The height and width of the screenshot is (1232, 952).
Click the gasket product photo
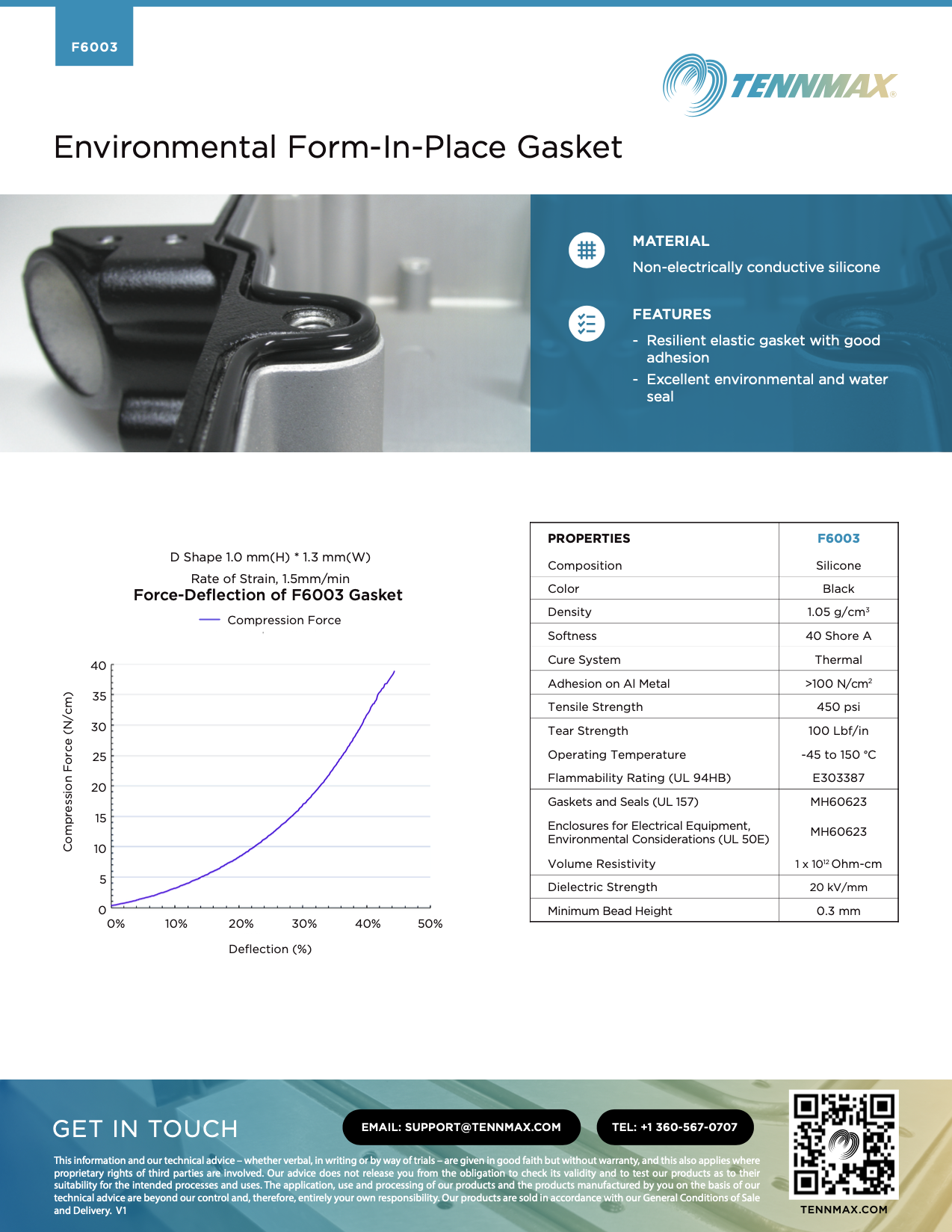[265, 323]
